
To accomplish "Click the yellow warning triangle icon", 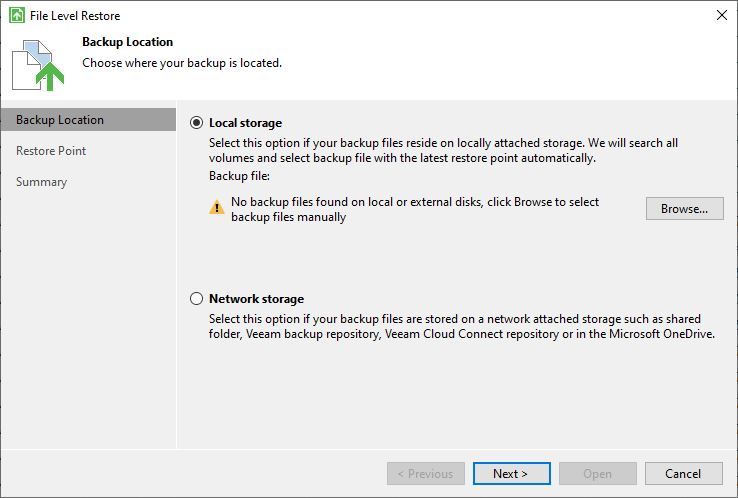I will coord(217,207).
